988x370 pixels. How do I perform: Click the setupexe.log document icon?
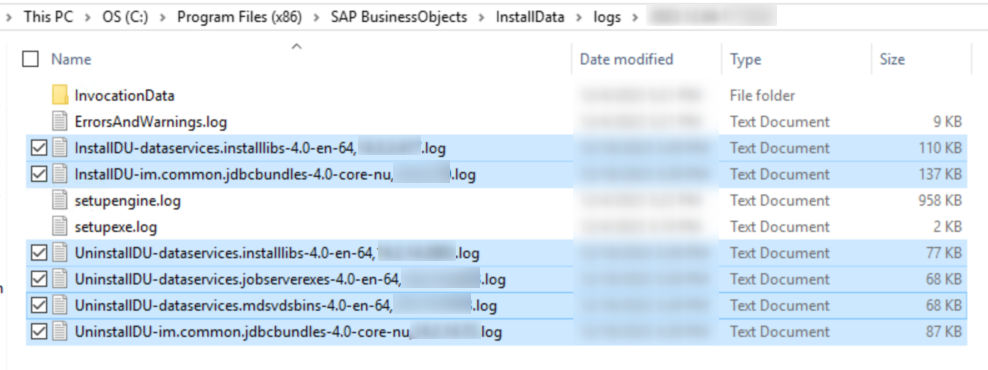60,227
